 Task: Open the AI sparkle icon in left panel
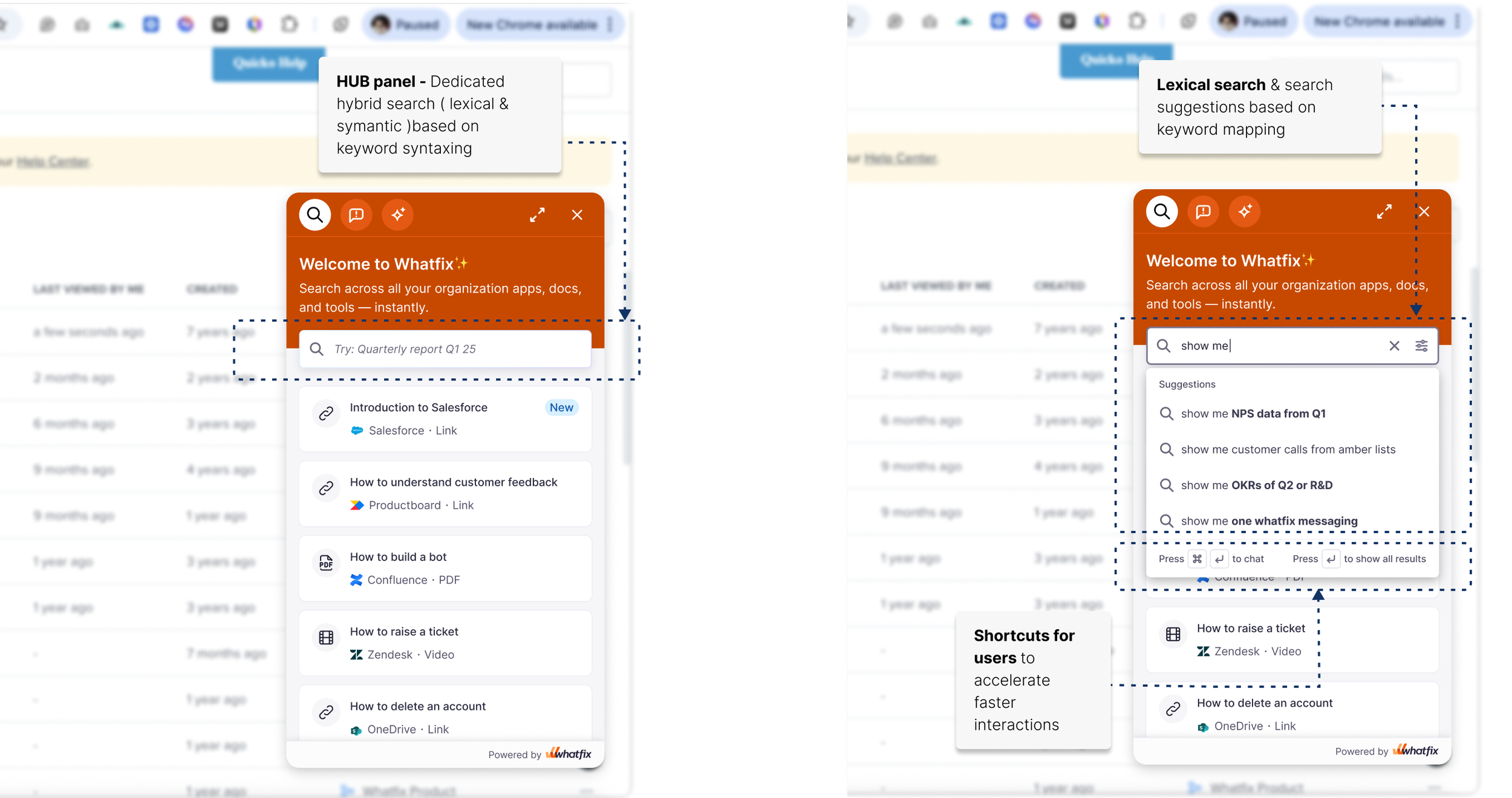[397, 215]
